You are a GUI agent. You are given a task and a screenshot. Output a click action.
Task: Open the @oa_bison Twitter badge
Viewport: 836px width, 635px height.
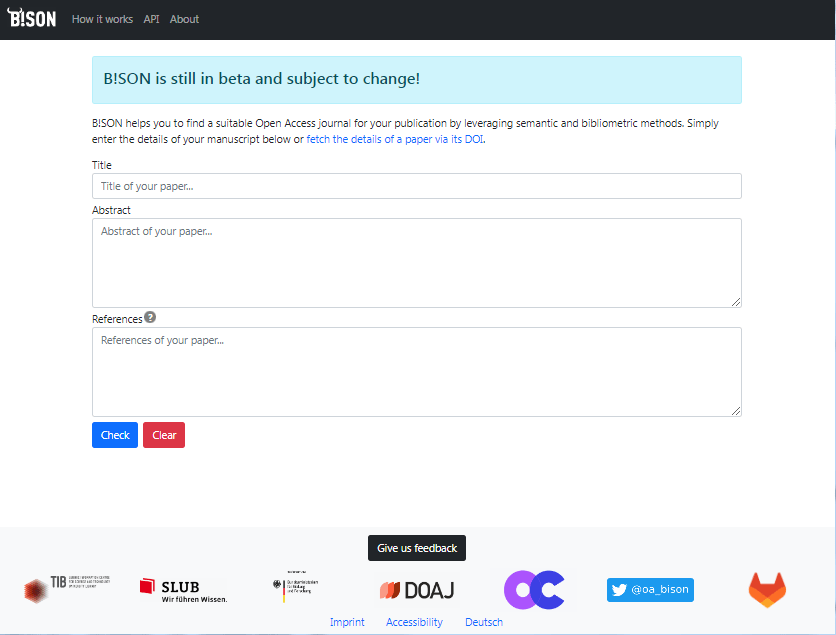[650, 590]
